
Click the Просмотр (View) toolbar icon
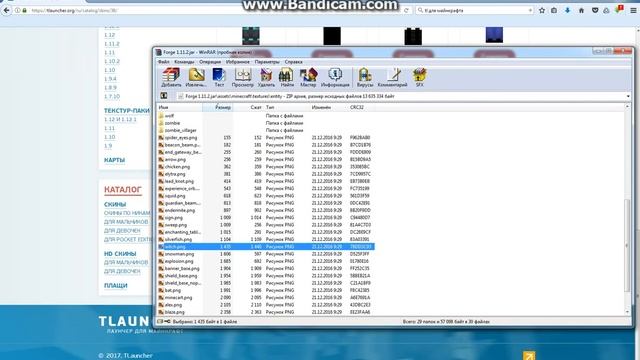pos(243,78)
